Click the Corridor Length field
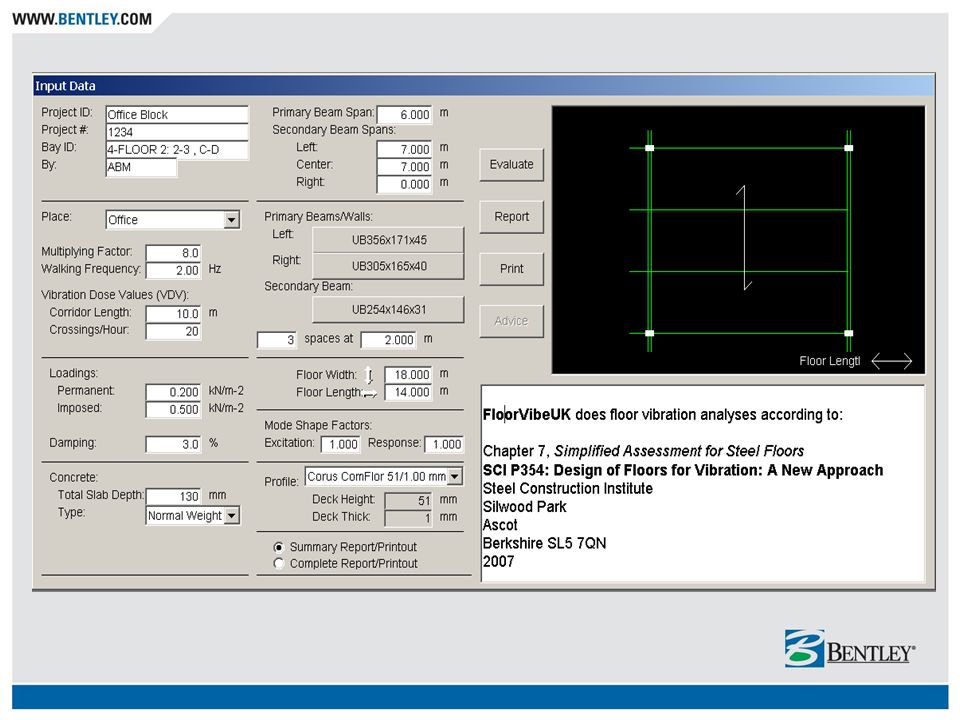The image size is (960, 720). tap(173, 313)
